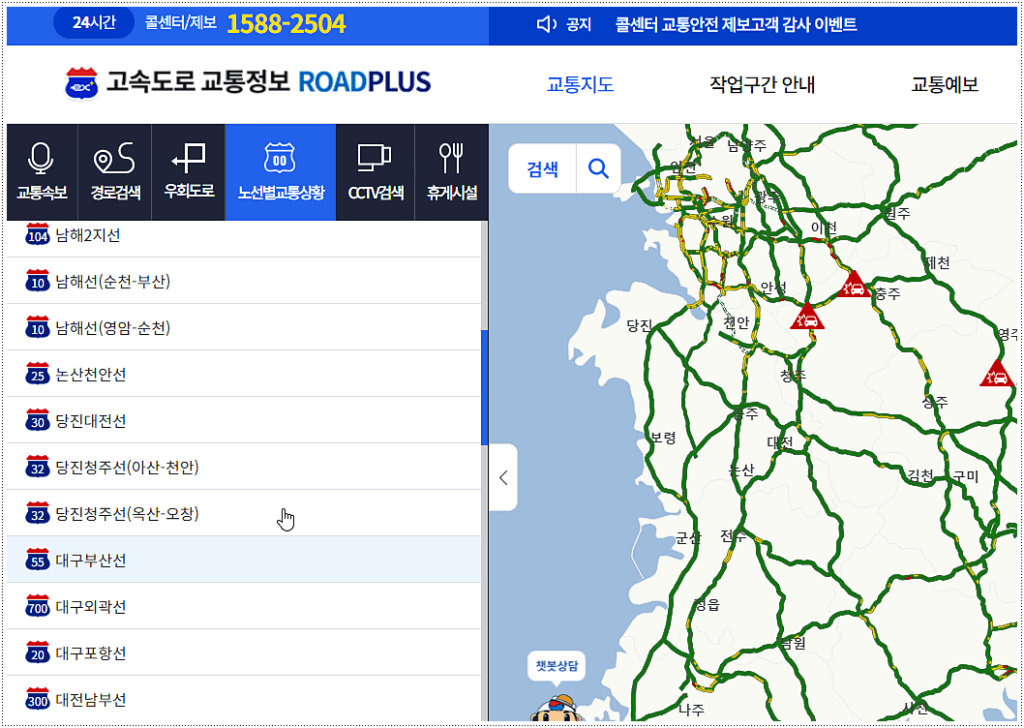Select the 경로검색 route search icon
This screenshot has width=1024, height=728.
pyautogui.click(x=114, y=172)
